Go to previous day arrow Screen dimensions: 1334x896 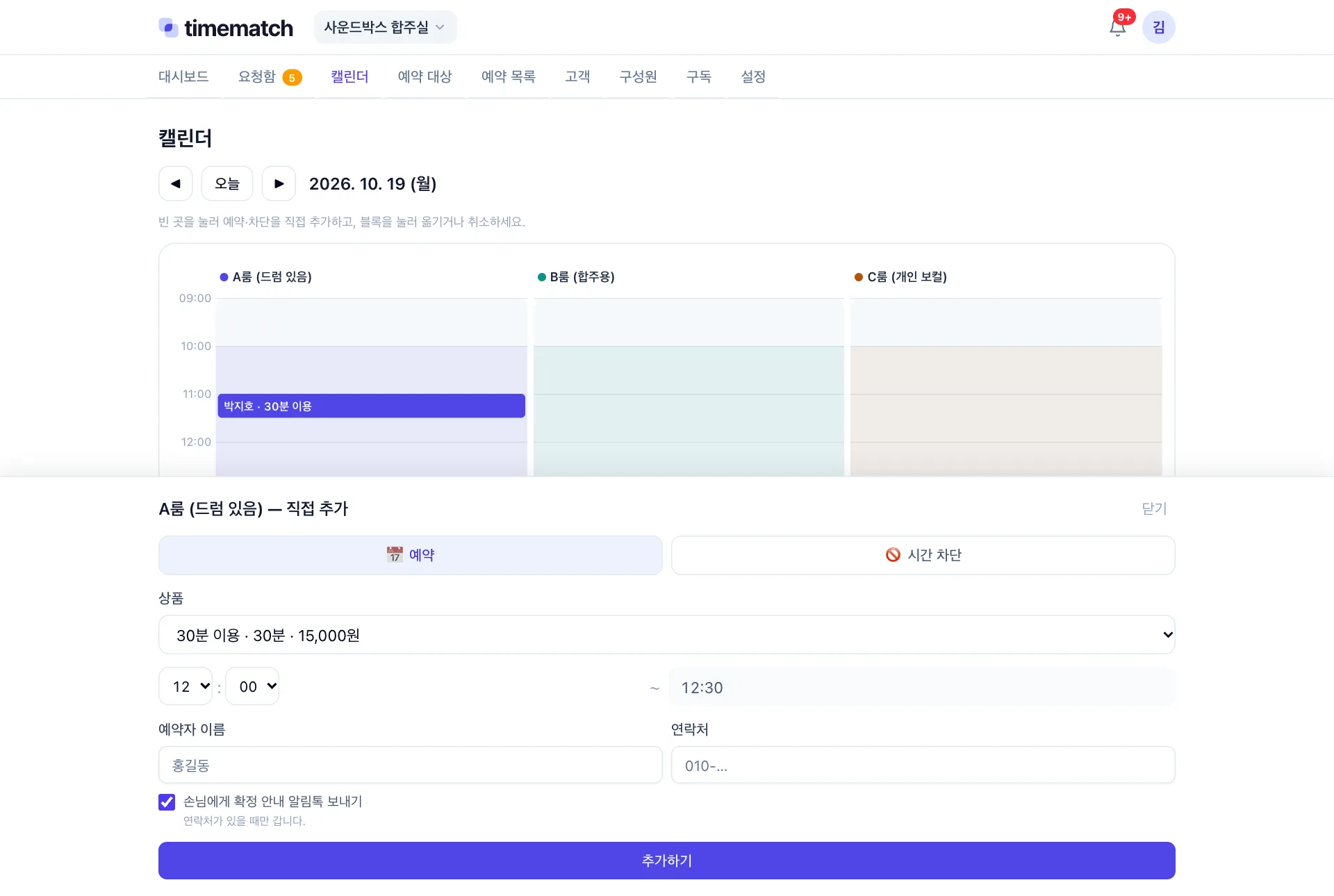[x=175, y=183]
